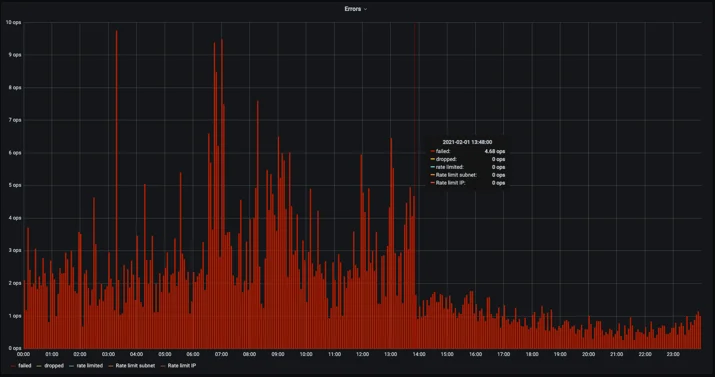Click the '3 ops' y-axis label
The width and height of the screenshot is (715, 377).
pyautogui.click(x=14, y=250)
